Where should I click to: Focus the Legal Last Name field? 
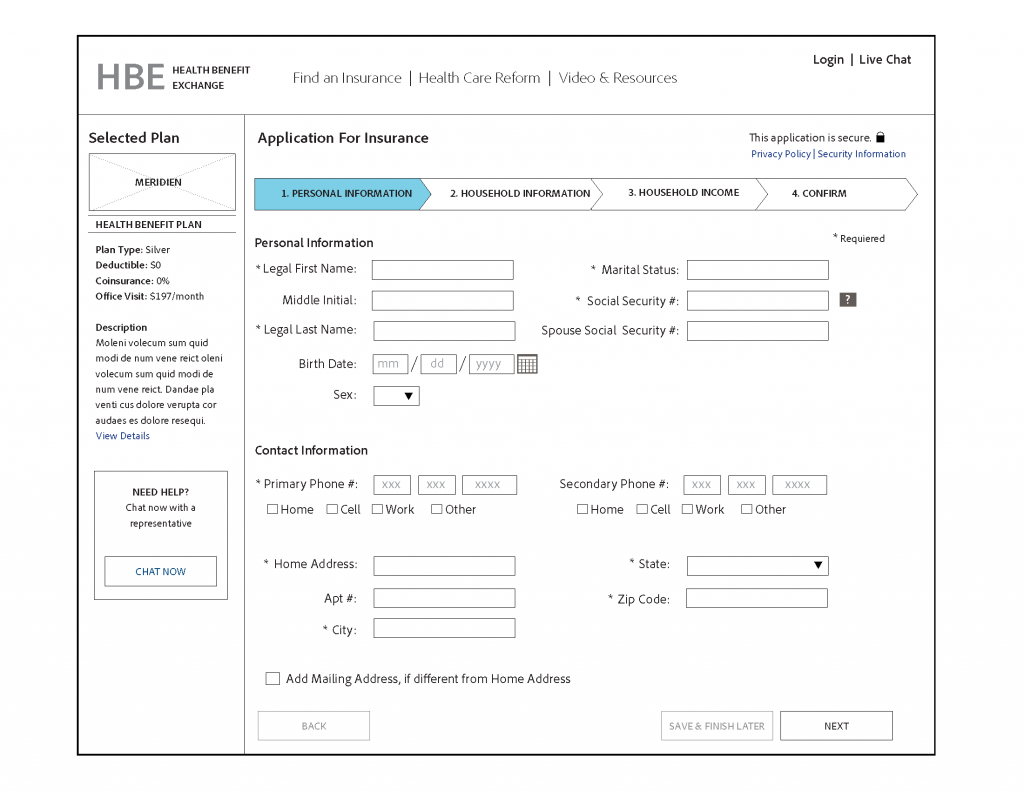pyautogui.click(x=444, y=331)
